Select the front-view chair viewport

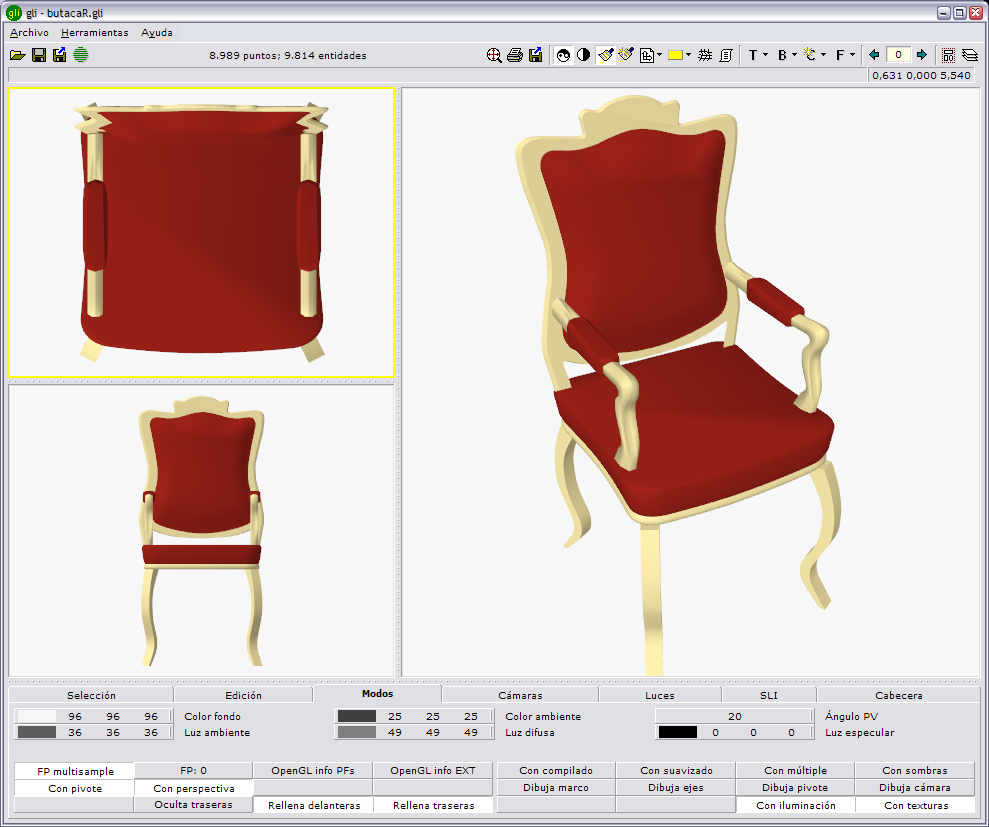pyautogui.click(x=202, y=530)
